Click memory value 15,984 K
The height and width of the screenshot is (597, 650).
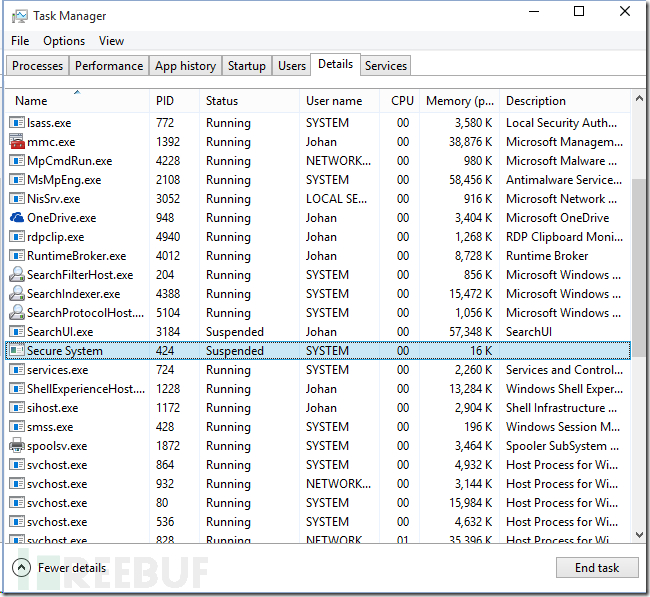[471, 503]
